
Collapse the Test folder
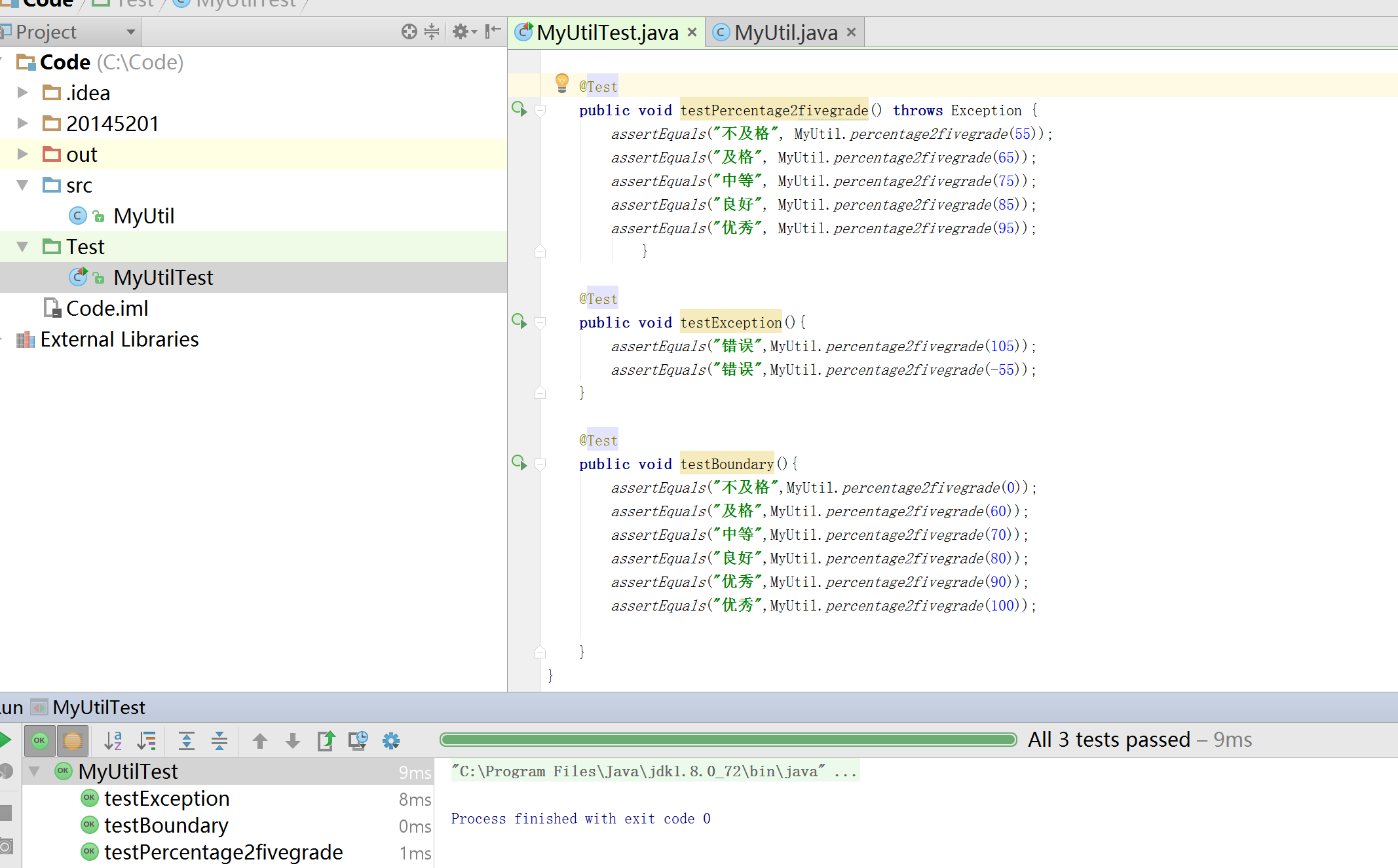point(22,246)
